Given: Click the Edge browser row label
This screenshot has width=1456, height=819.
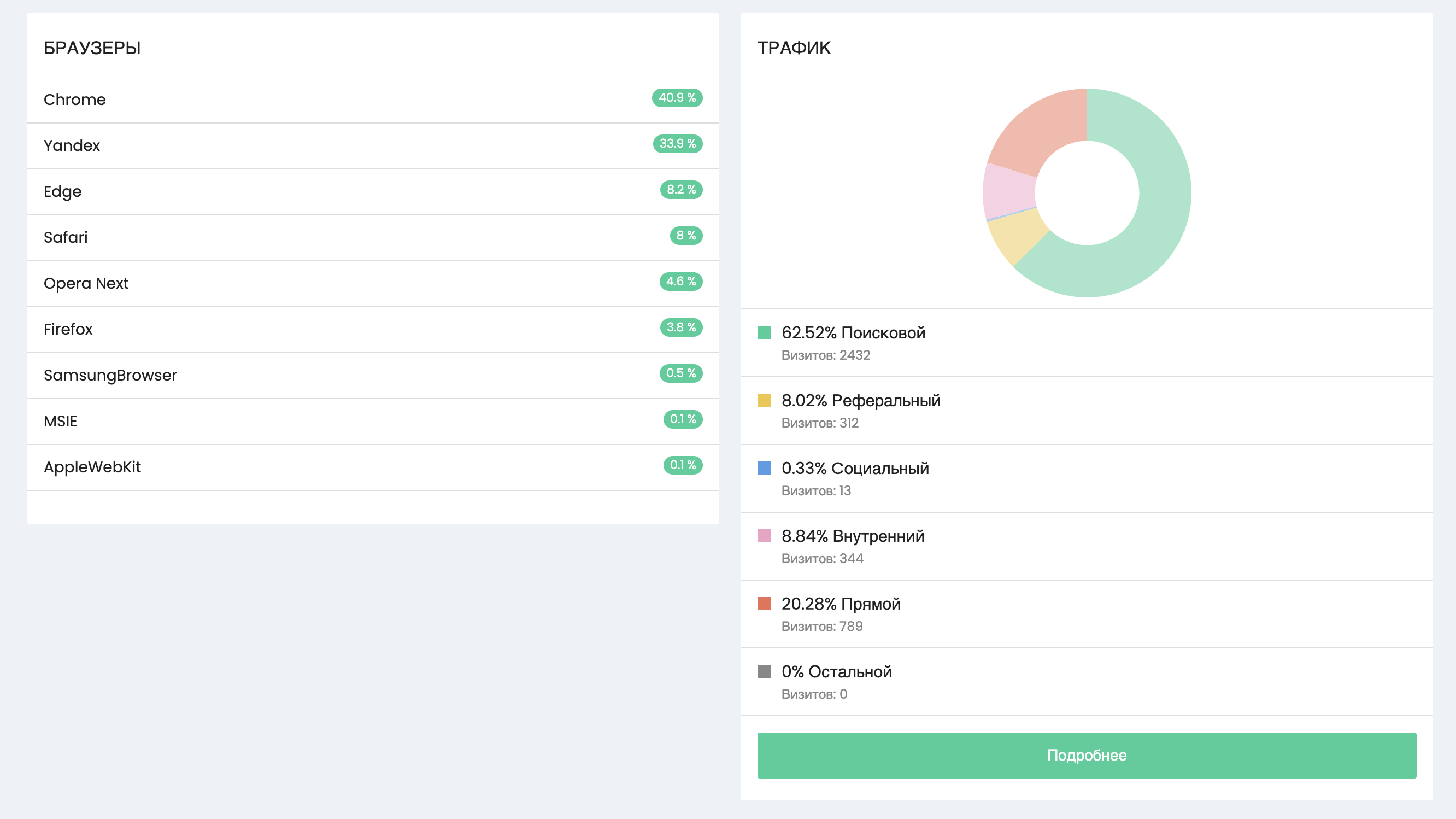Looking at the screenshot, I should click(x=63, y=191).
